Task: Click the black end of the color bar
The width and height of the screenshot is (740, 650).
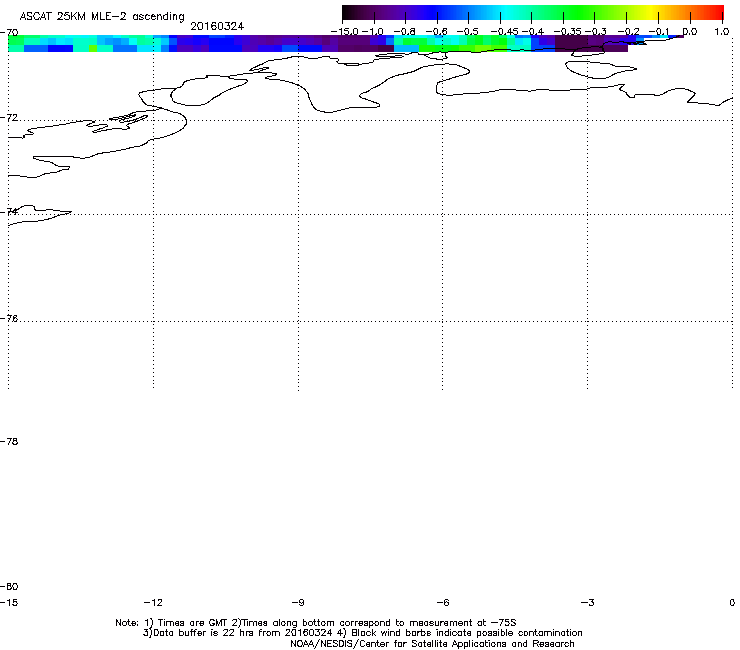Action: click(348, 13)
